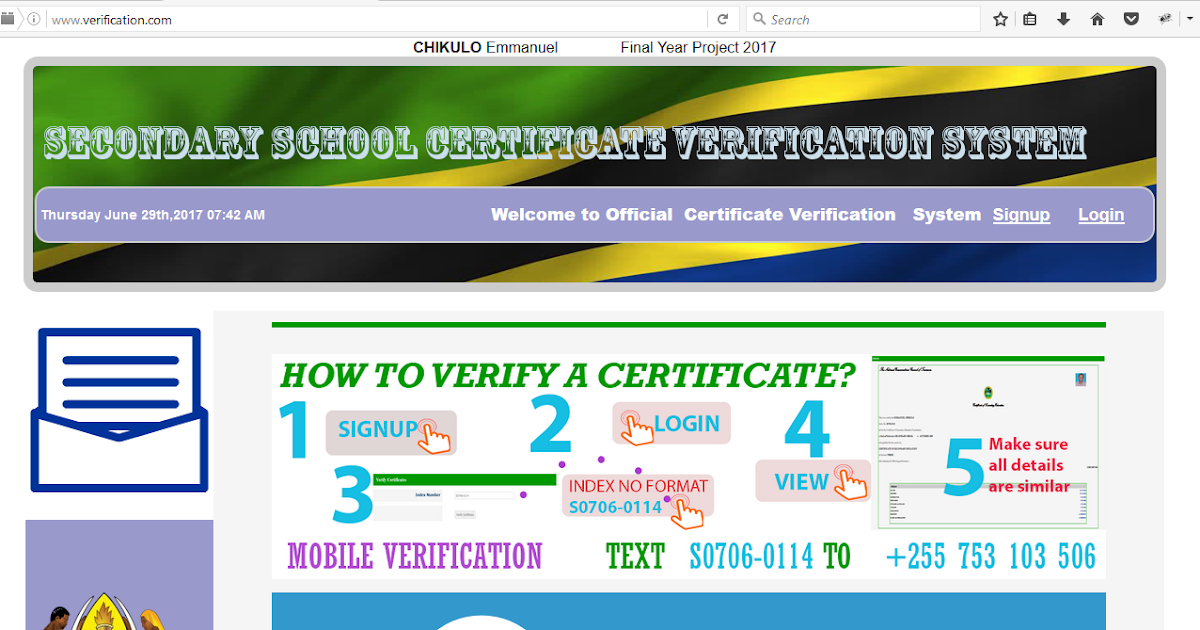The image size is (1200, 630).
Task: Click the heading Secondary School Certificate Verification System
Action: click(565, 143)
